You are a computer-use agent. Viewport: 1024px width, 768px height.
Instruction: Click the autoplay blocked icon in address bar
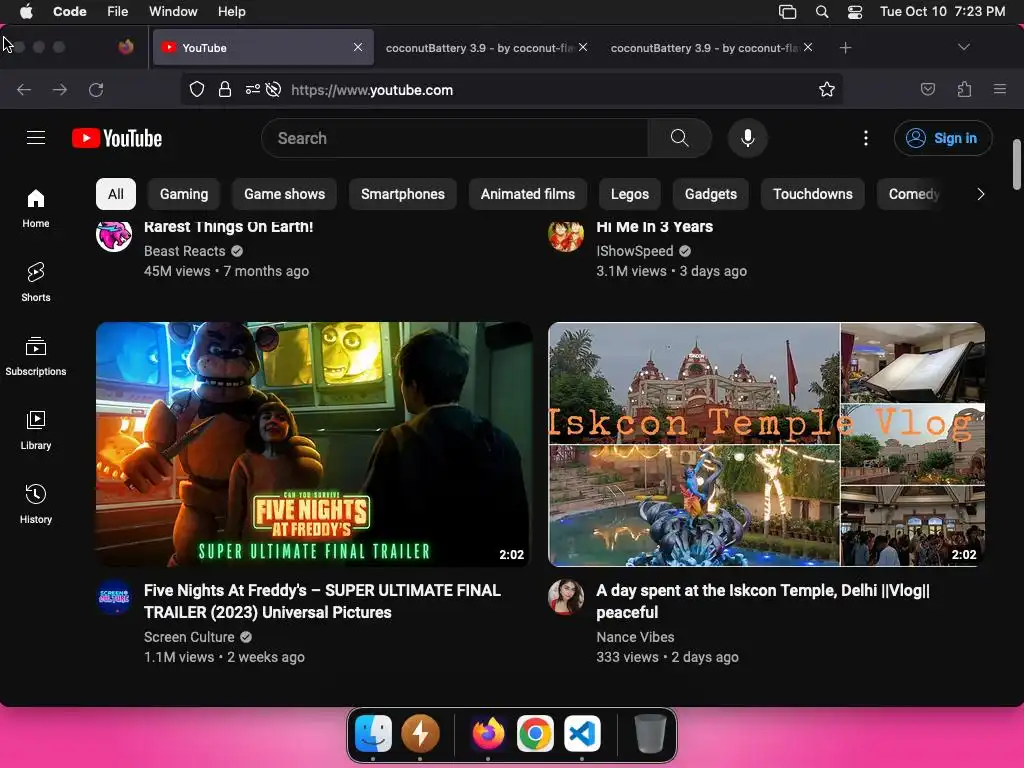click(x=274, y=89)
